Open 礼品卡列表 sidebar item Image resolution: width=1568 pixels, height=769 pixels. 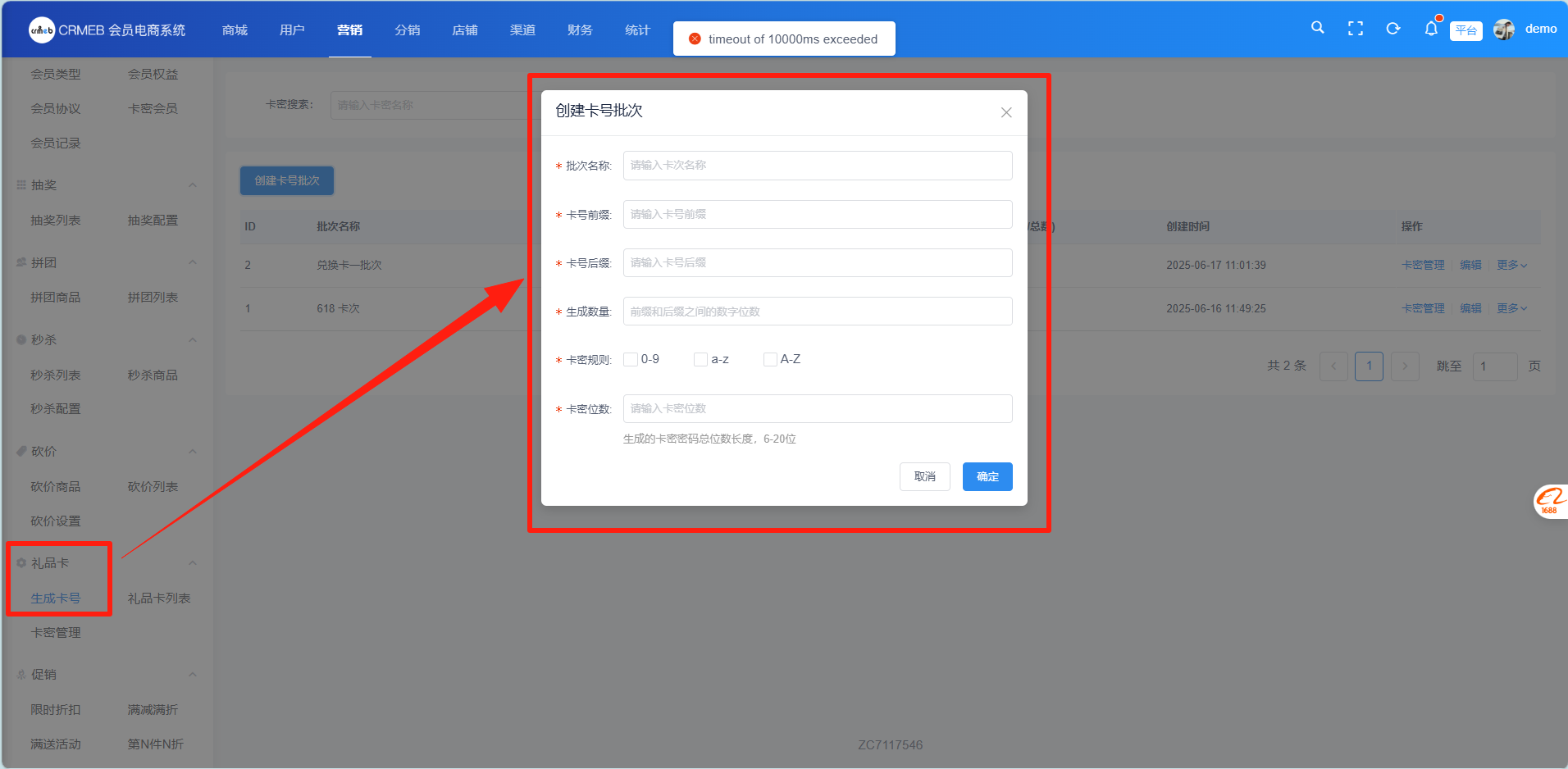point(159,598)
